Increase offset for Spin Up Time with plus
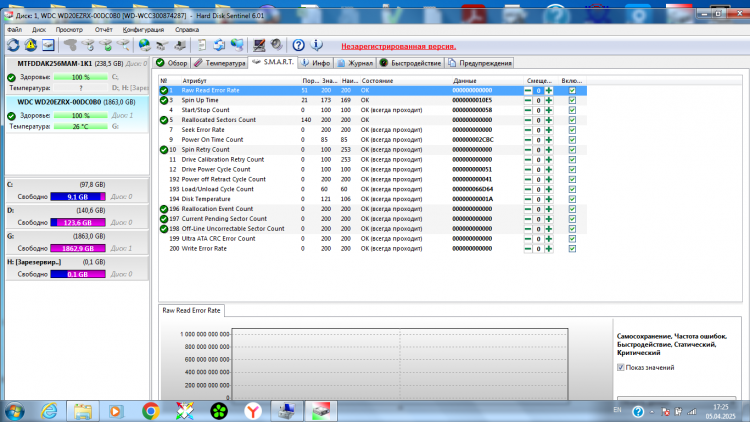750x422 pixels. tap(549, 100)
